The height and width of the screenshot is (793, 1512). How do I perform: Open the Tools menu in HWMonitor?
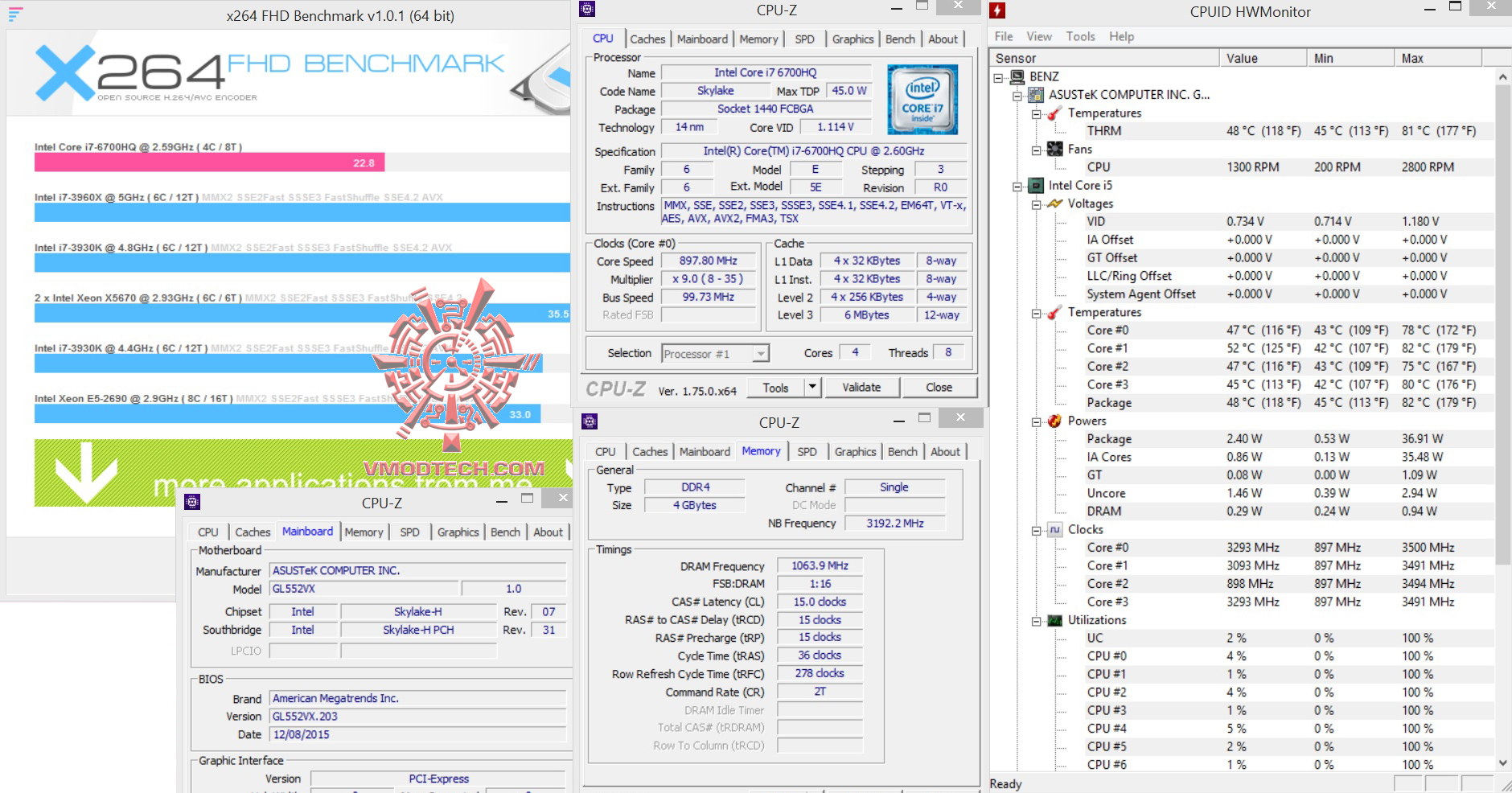click(1080, 37)
